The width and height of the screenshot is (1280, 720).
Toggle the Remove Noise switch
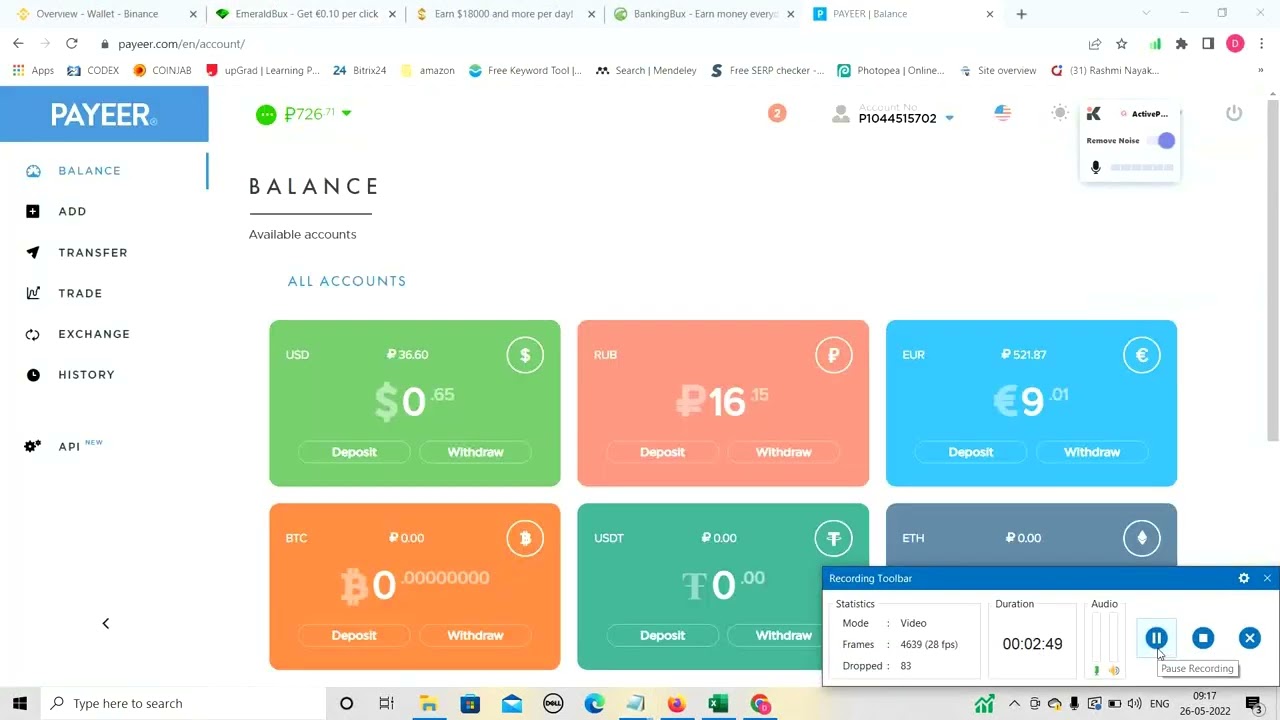1162,141
